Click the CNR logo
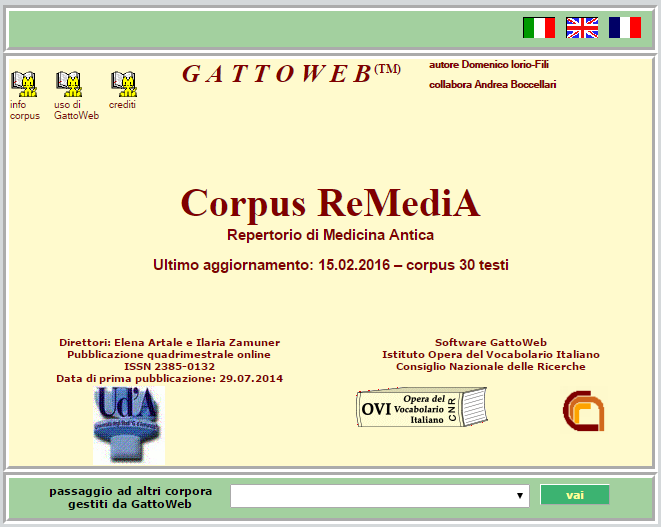This screenshot has height=527, width=661. tap(583, 411)
